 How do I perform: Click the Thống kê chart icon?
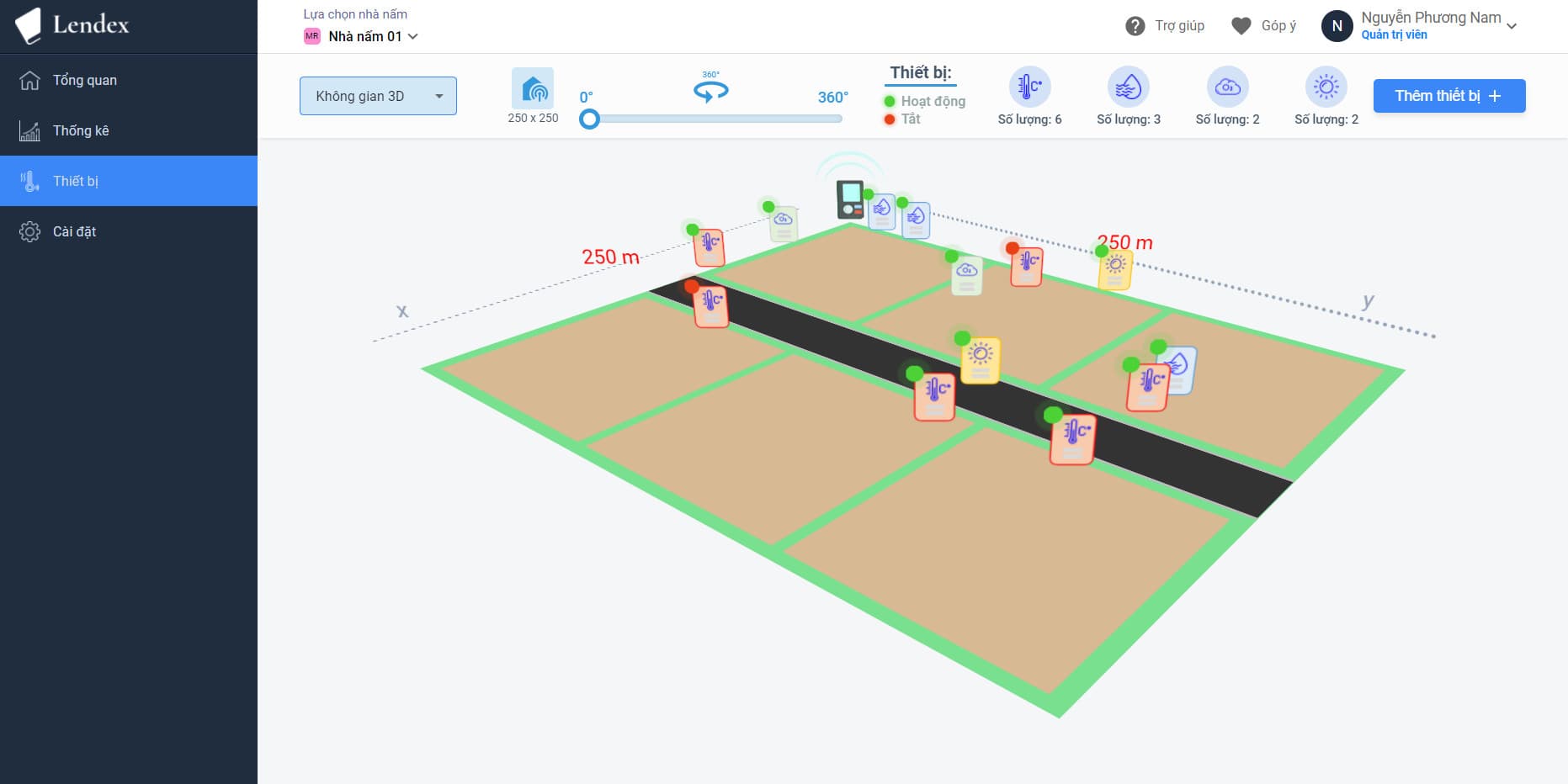point(29,130)
